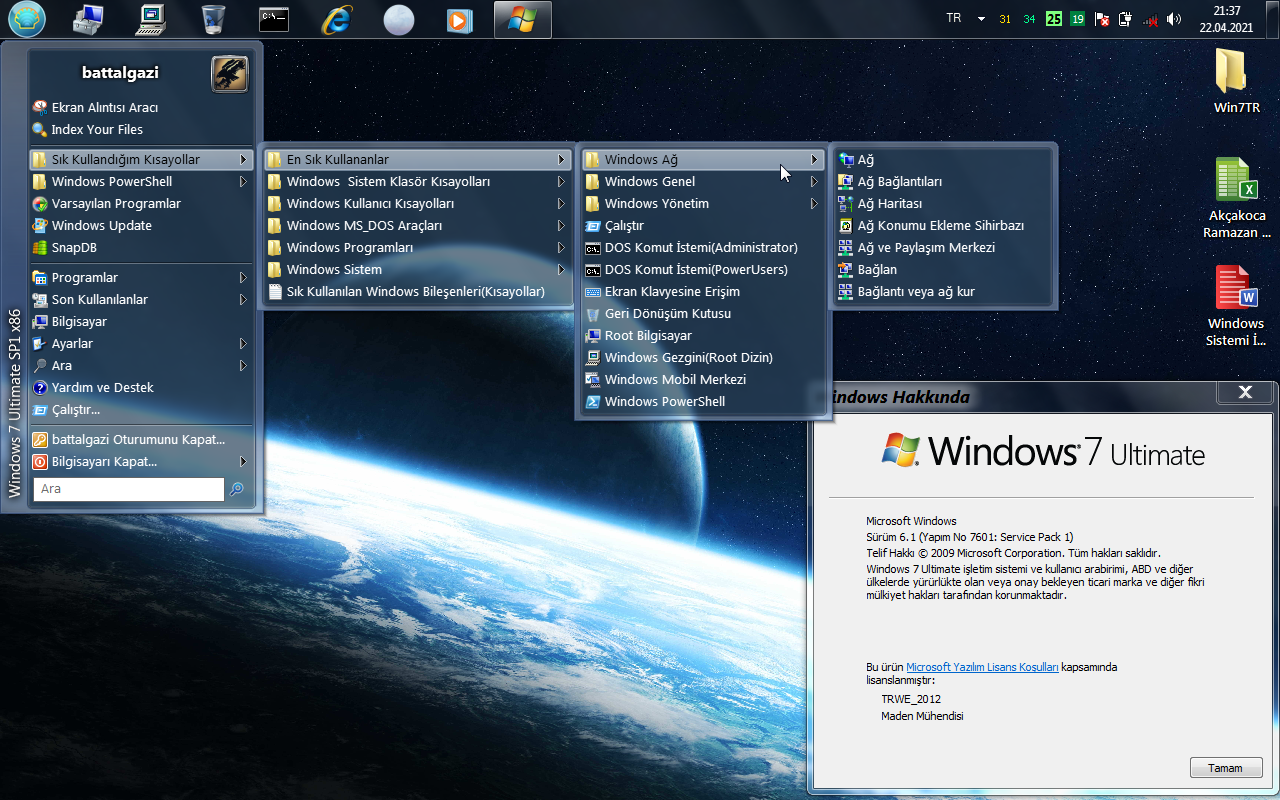Image resolution: width=1280 pixels, height=800 pixels.
Task: Open Ağ ve Paylaşım Merkezi
Action: [x=943, y=247]
